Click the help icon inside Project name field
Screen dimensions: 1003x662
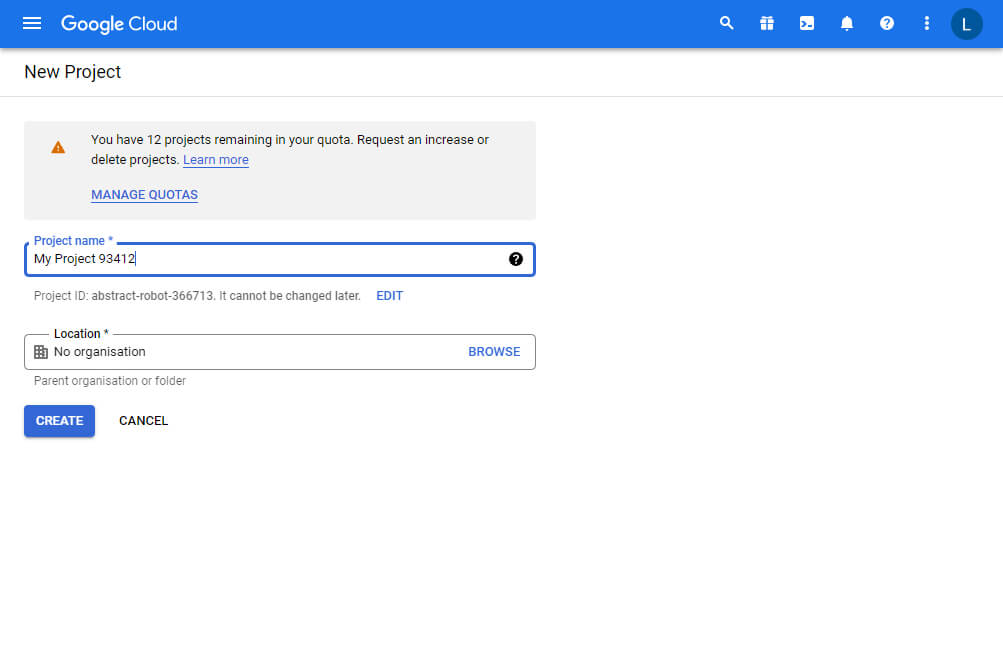click(516, 259)
